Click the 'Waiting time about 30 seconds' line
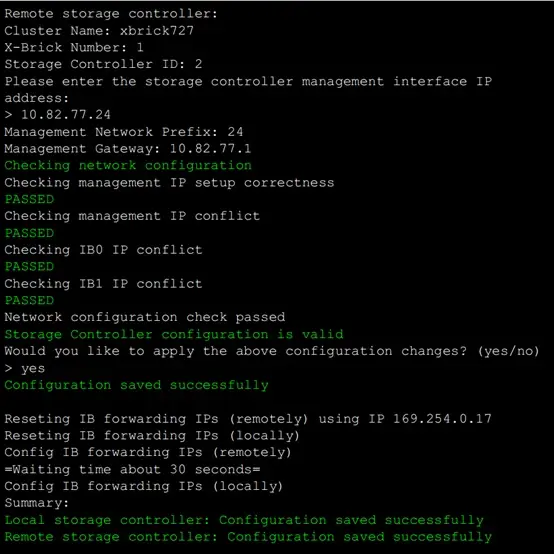The width and height of the screenshot is (554, 554). (x=132, y=470)
